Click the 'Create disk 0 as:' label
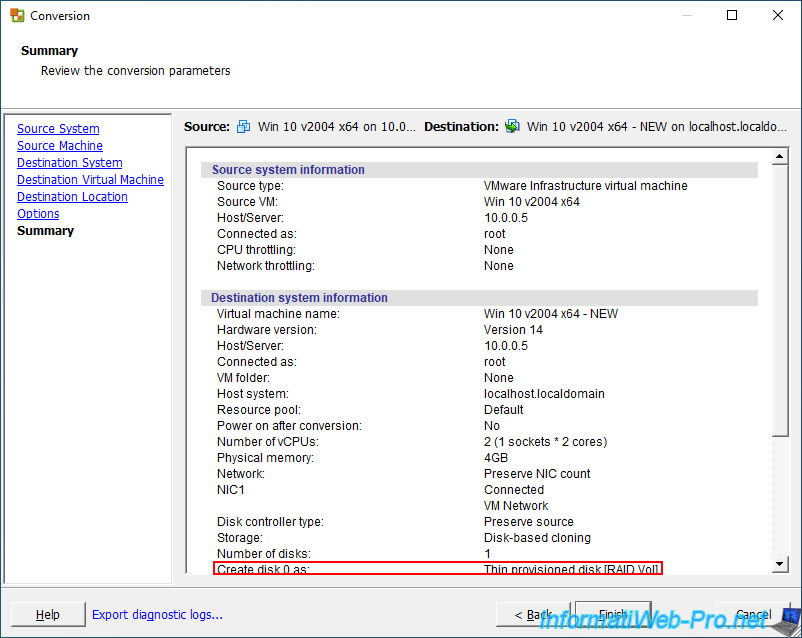Viewport: 802px width, 638px height. coord(263,569)
